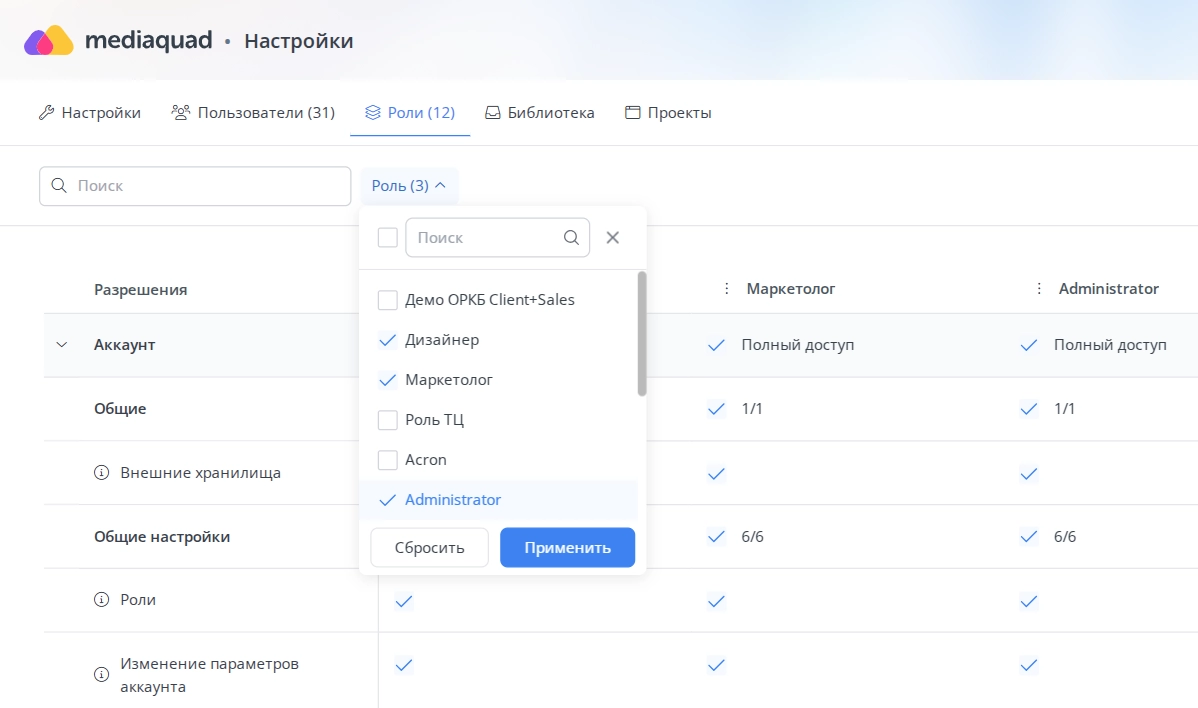This screenshot has height=708, width=1198.
Task: Collapse the Аккаунт section chevron
Action: (61, 344)
